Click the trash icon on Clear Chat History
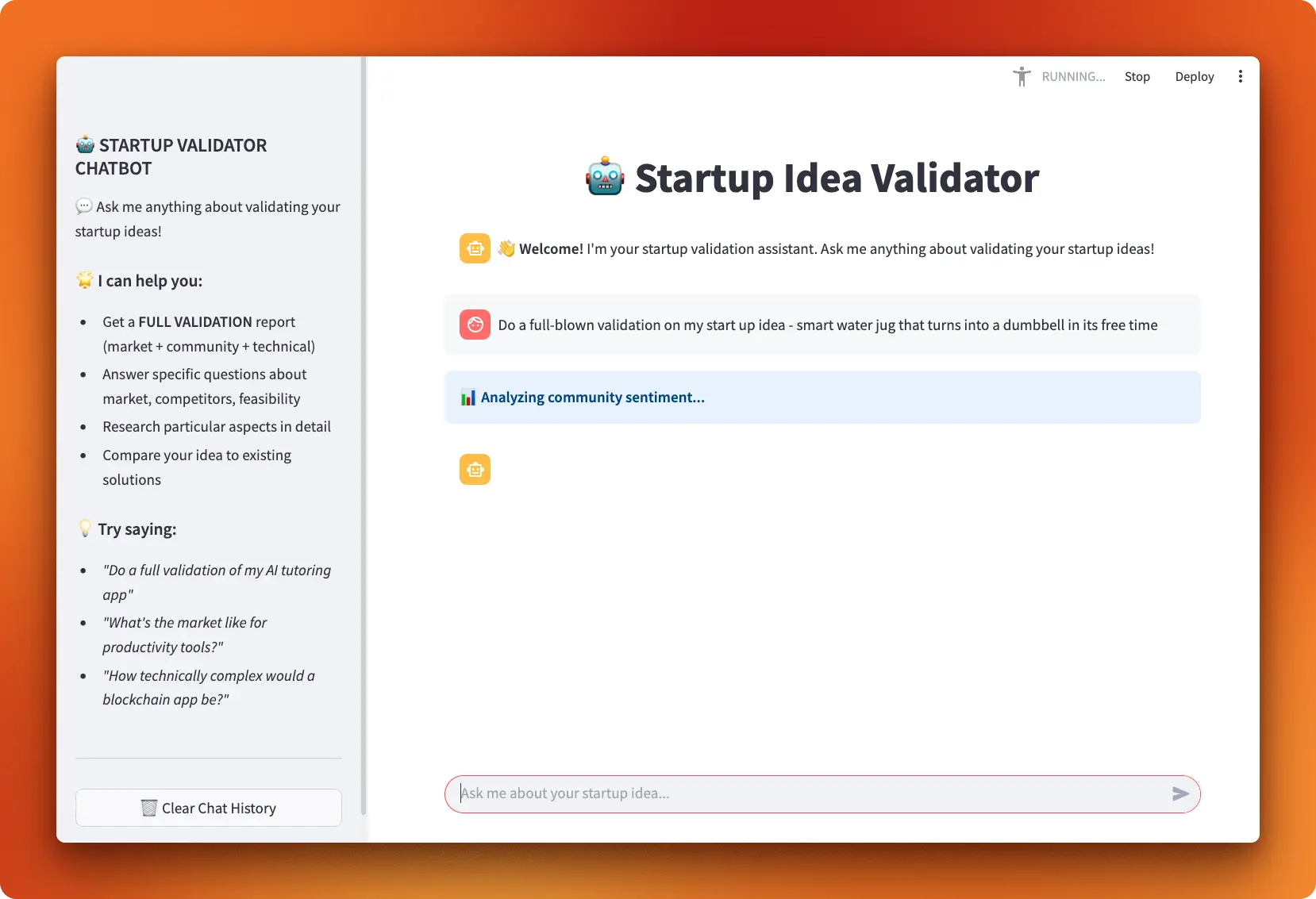1316x899 pixels. pyautogui.click(x=149, y=808)
